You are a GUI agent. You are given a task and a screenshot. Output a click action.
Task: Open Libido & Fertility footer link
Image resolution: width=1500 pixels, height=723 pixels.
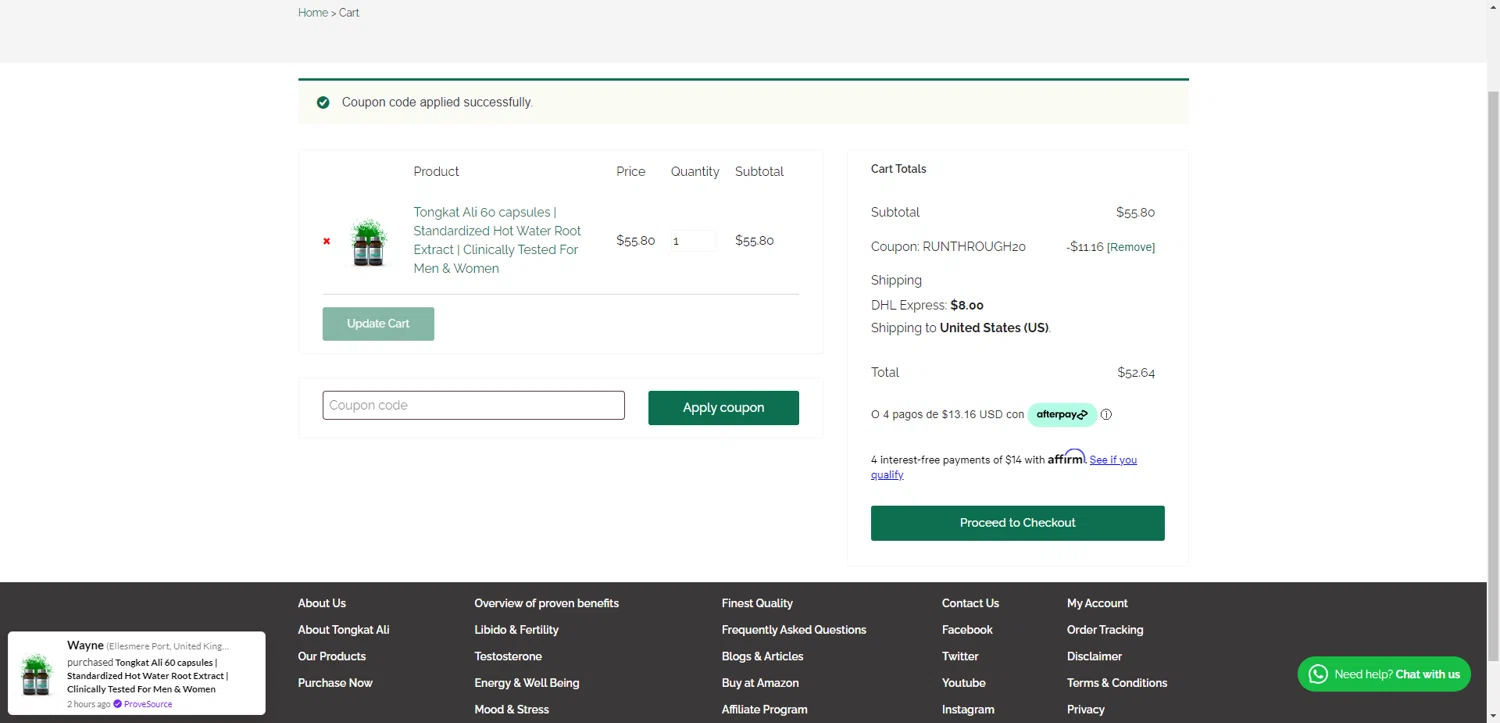(516, 630)
